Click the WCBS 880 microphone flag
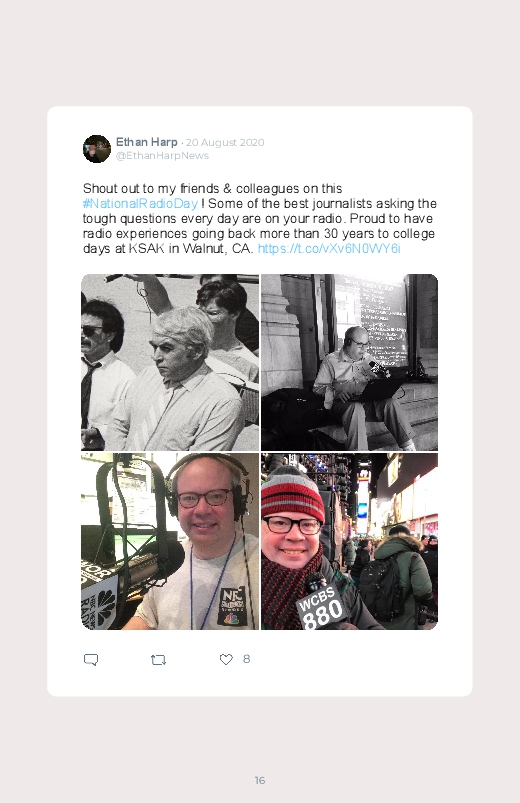The image size is (520, 803). click(321, 607)
